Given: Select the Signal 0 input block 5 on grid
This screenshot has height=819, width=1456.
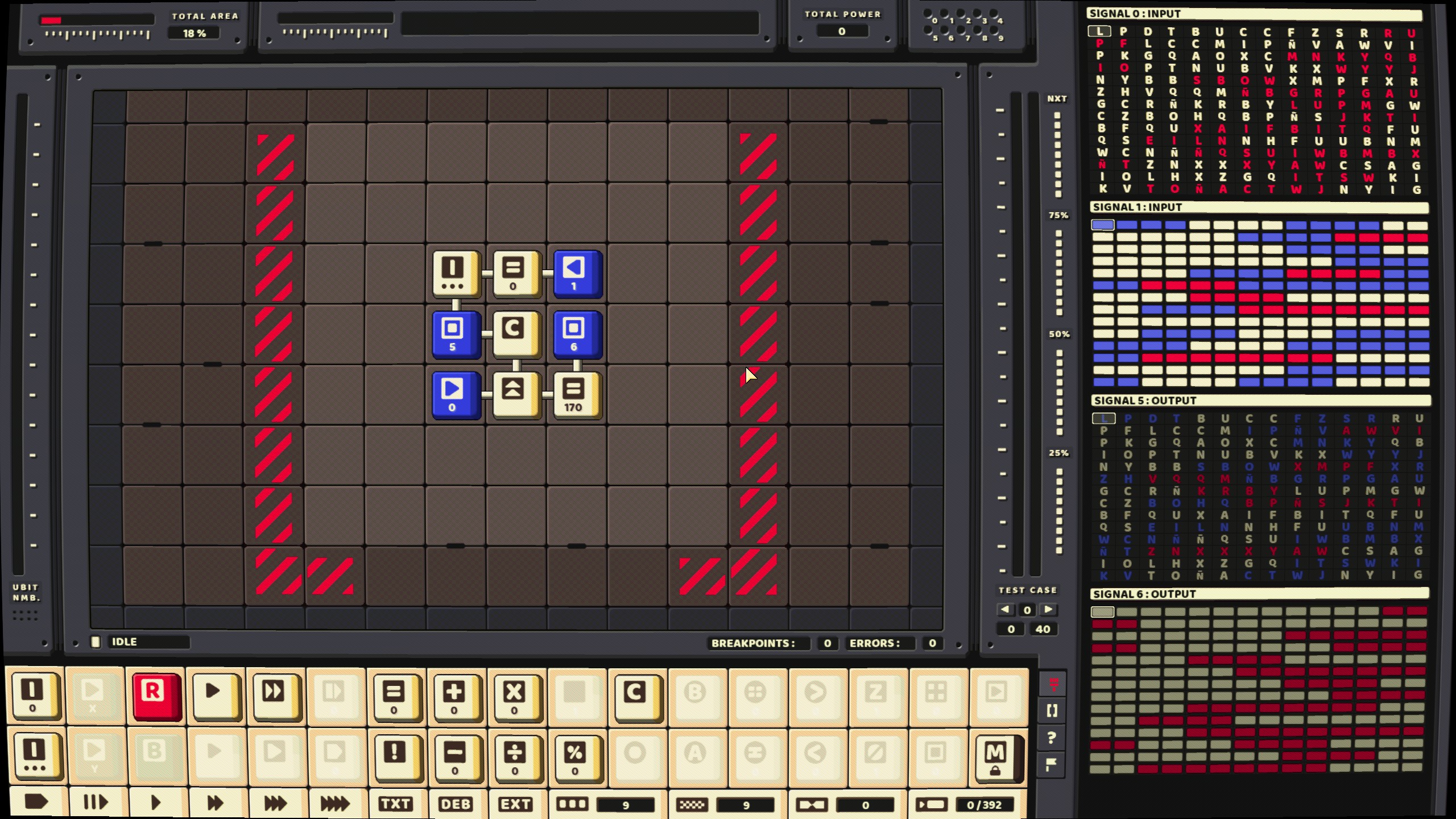Looking at the screenshot, I should coord(456,335).
